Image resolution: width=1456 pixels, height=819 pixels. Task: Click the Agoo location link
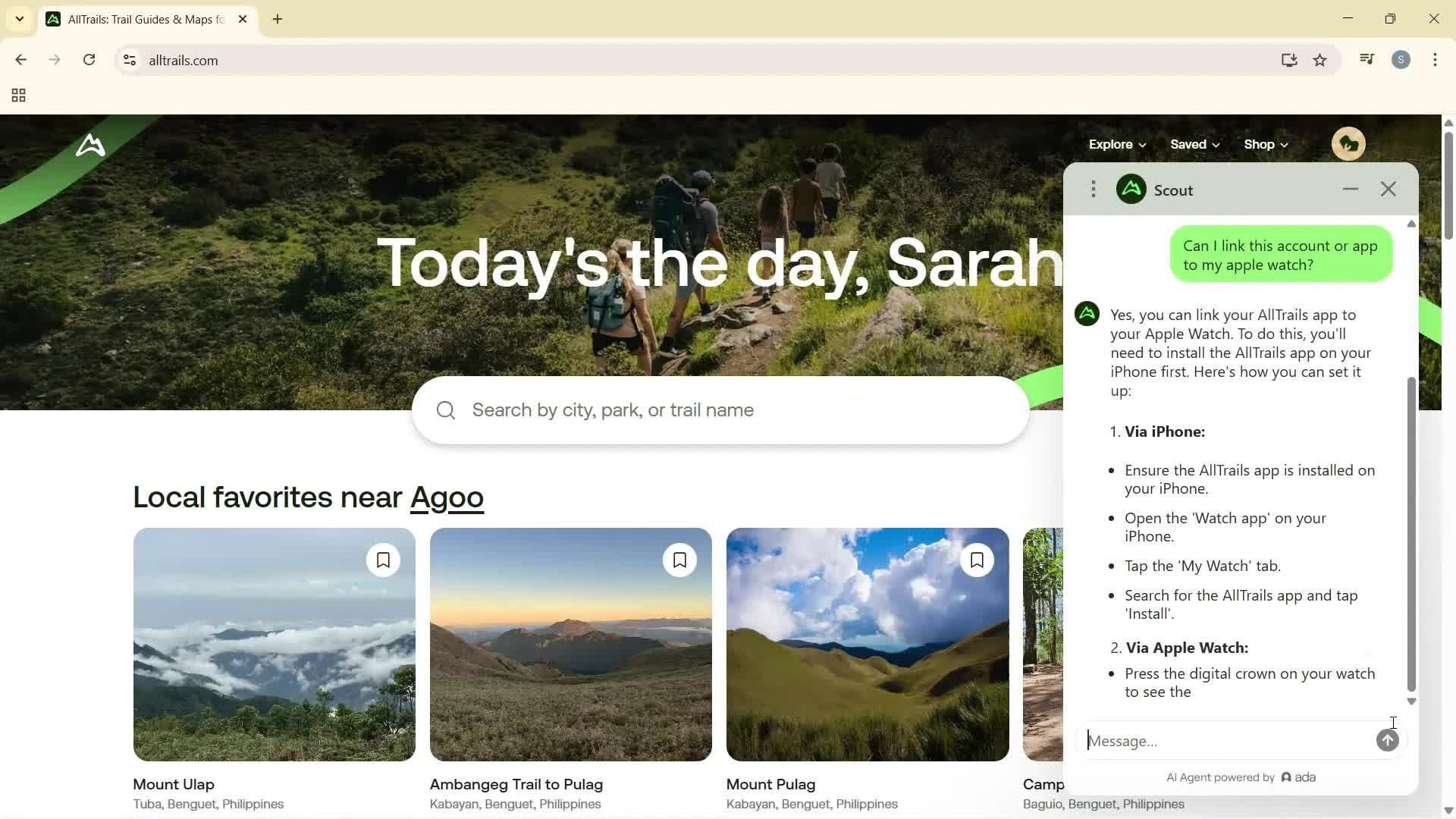point(447,497)
